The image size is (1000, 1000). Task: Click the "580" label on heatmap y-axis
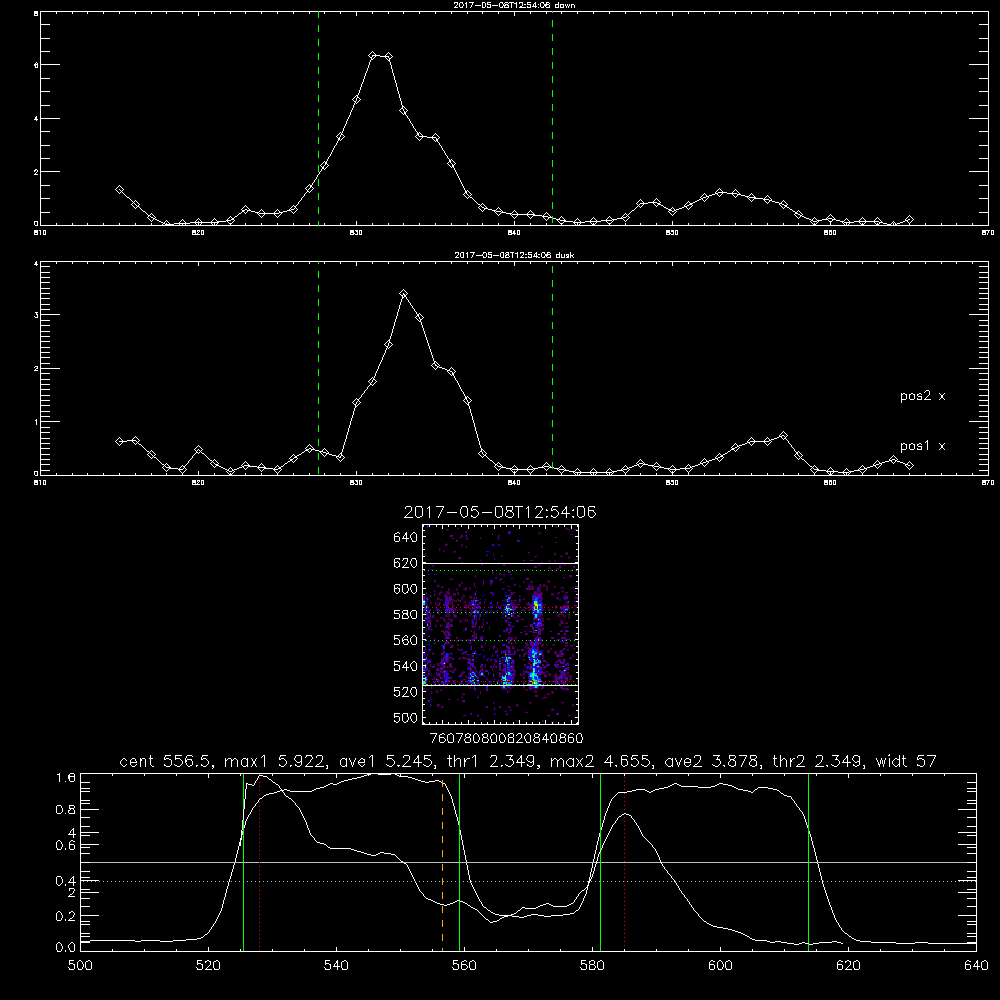406,615
